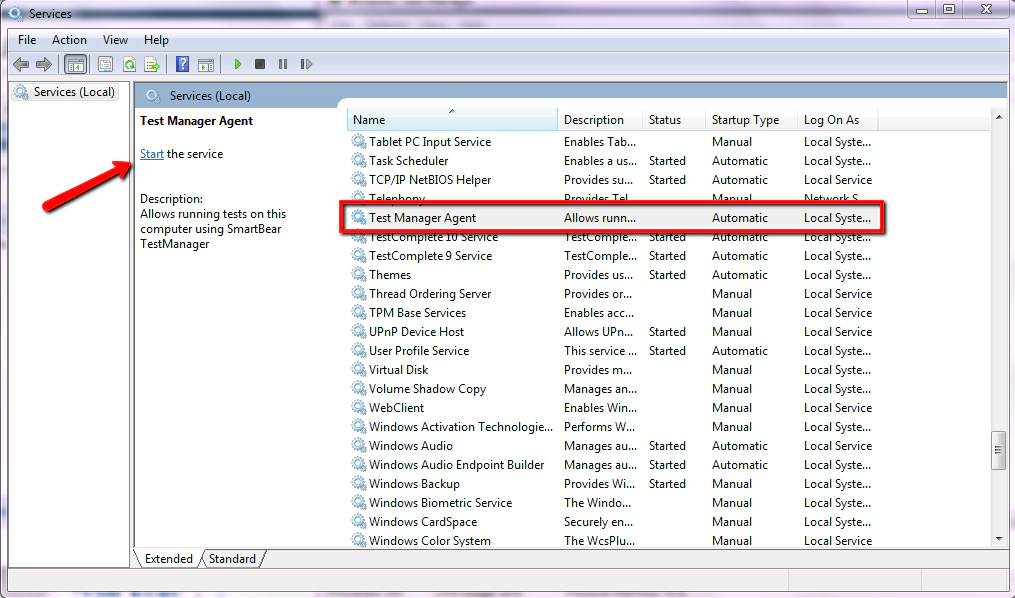Open the Action menu
The width and height of the screenshot is (1015, 598).
coord(69,40)
